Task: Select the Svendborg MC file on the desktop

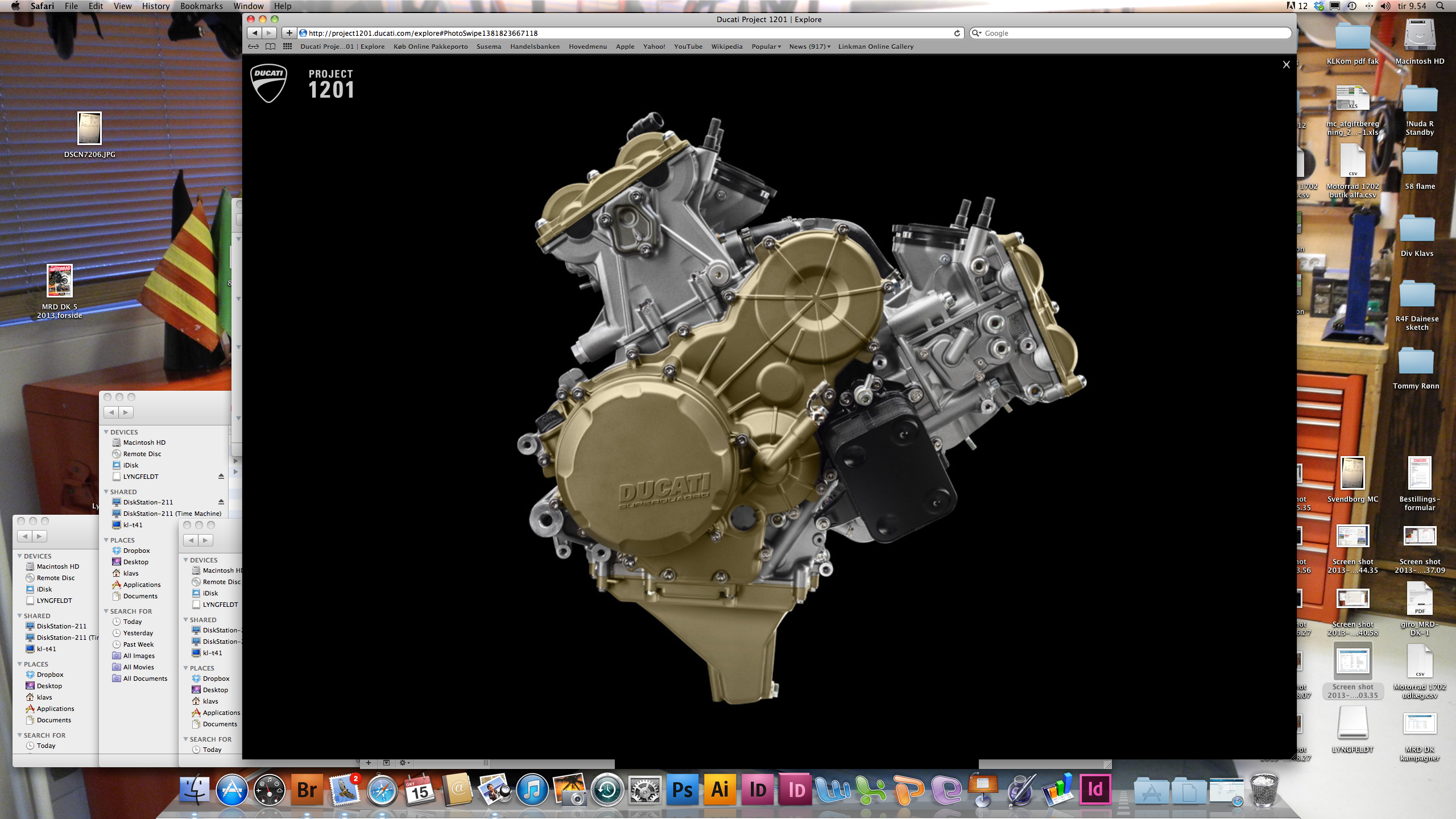Action: click(x=1352, y=473)
